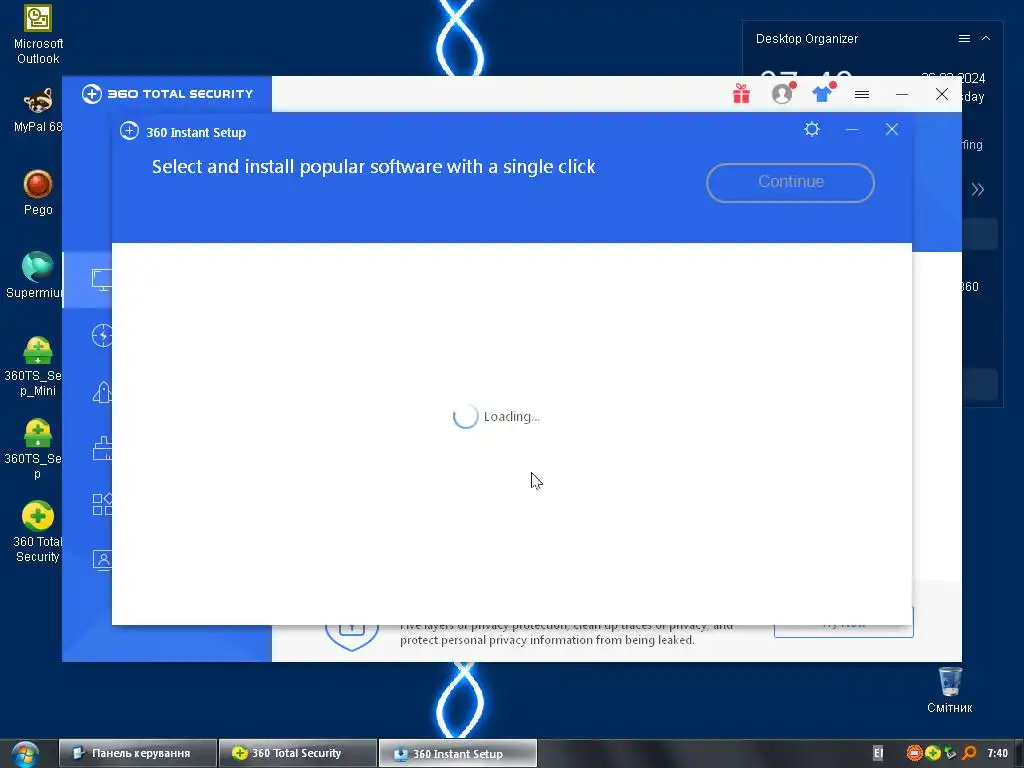Select the lightning scan sidebar icon
The height and width of the screenshot is (768, 1024).
[x=102, y=336]
